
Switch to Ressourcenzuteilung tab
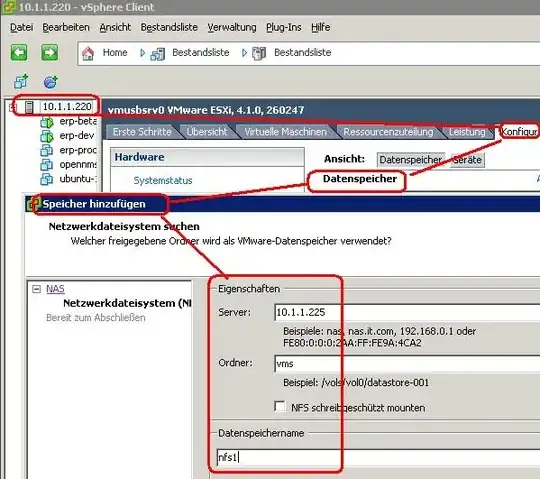(388, 132)
